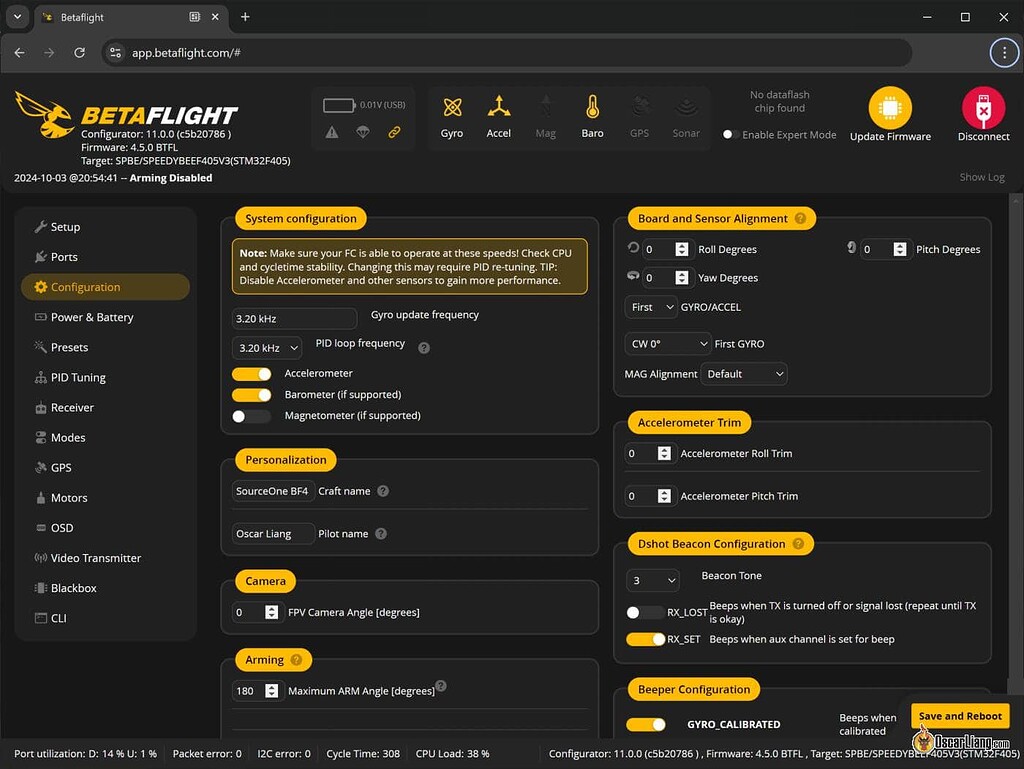1024x769 pixels.
Task: Adjust Yaw Degrees stepper
Action: (682, 278)
